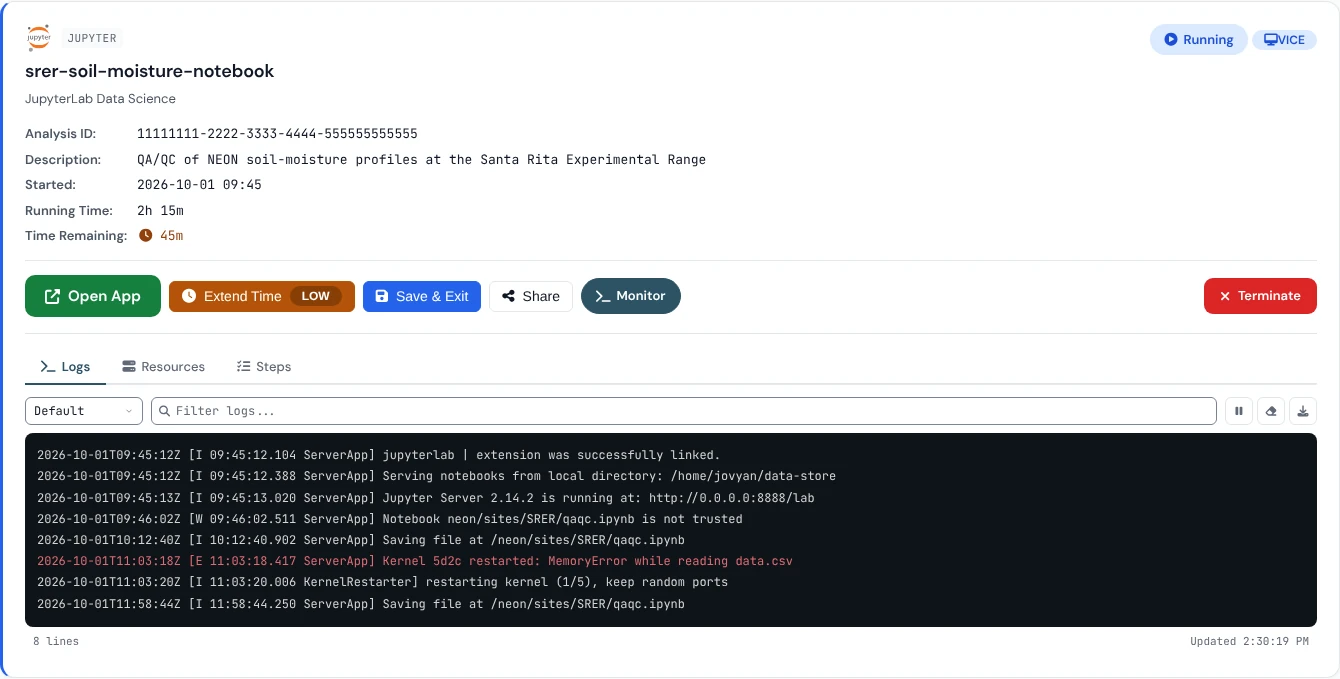This screenshot has width=1340, height=679.
Task: Click the LOW badge on Extend Time
Action: click(315, 296)
